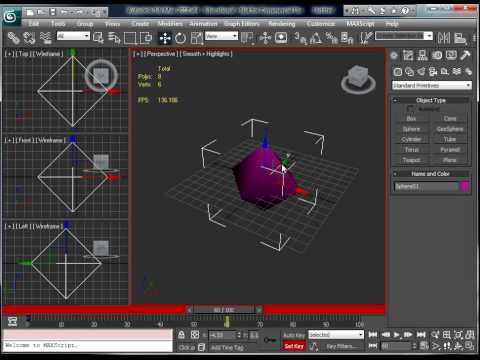Screen dimensions: 480x360
Task: Collapse the Name and Color rollout
Action: (x=432, y=174)
